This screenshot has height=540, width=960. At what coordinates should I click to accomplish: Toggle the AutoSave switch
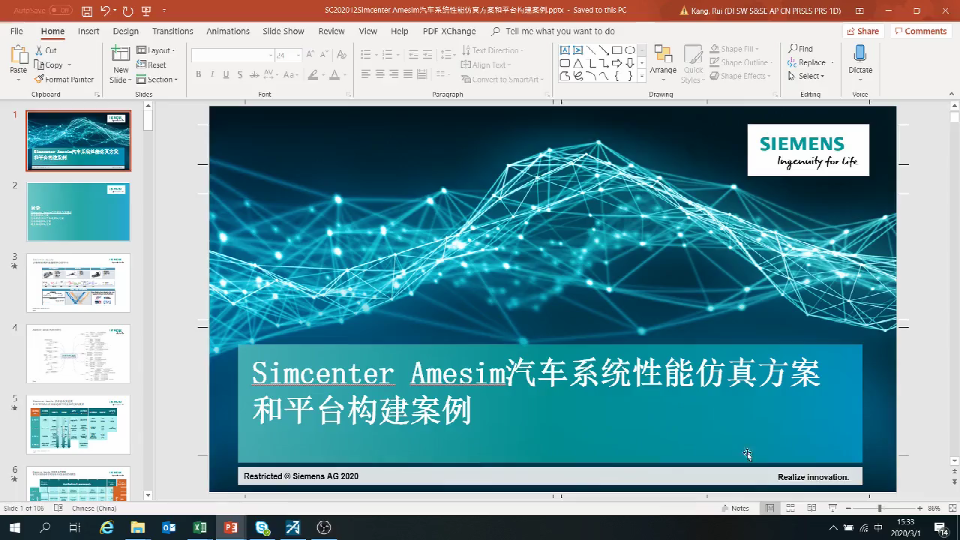click(x=60, y=12)
